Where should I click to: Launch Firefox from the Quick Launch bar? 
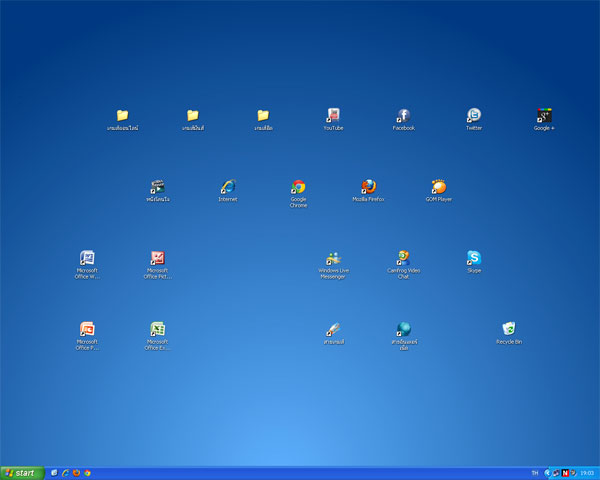[76, 473]
